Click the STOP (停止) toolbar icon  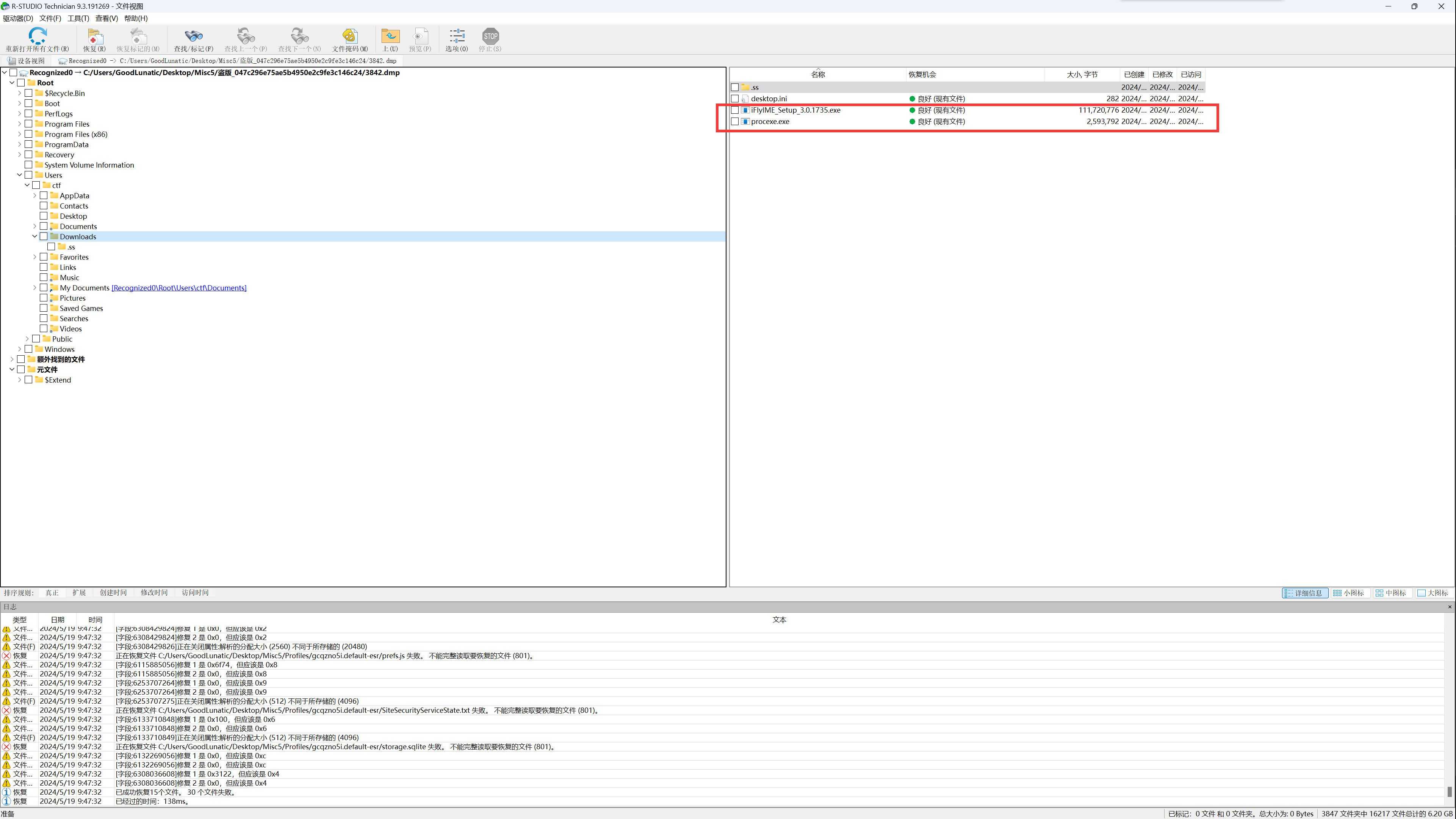click(490, 36)
